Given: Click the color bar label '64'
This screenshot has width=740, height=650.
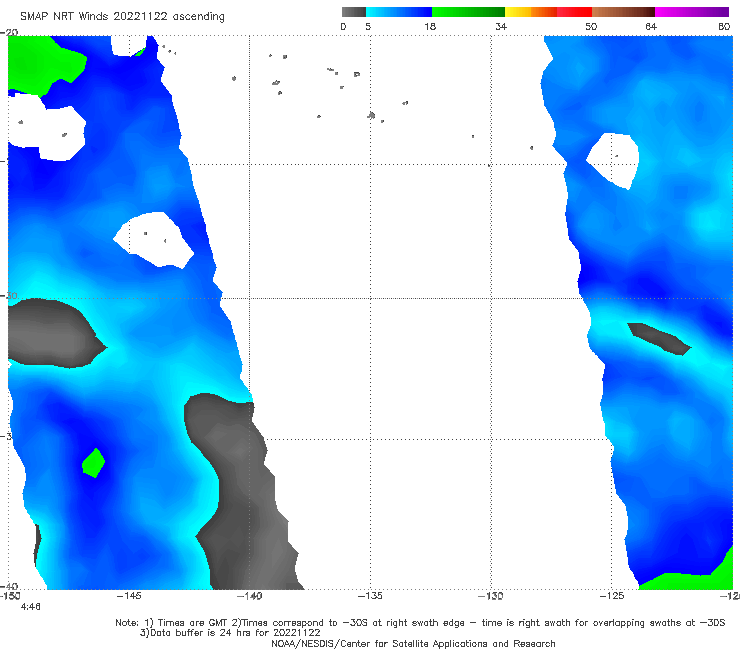Looking at the screenshot, I should point(651,26).
